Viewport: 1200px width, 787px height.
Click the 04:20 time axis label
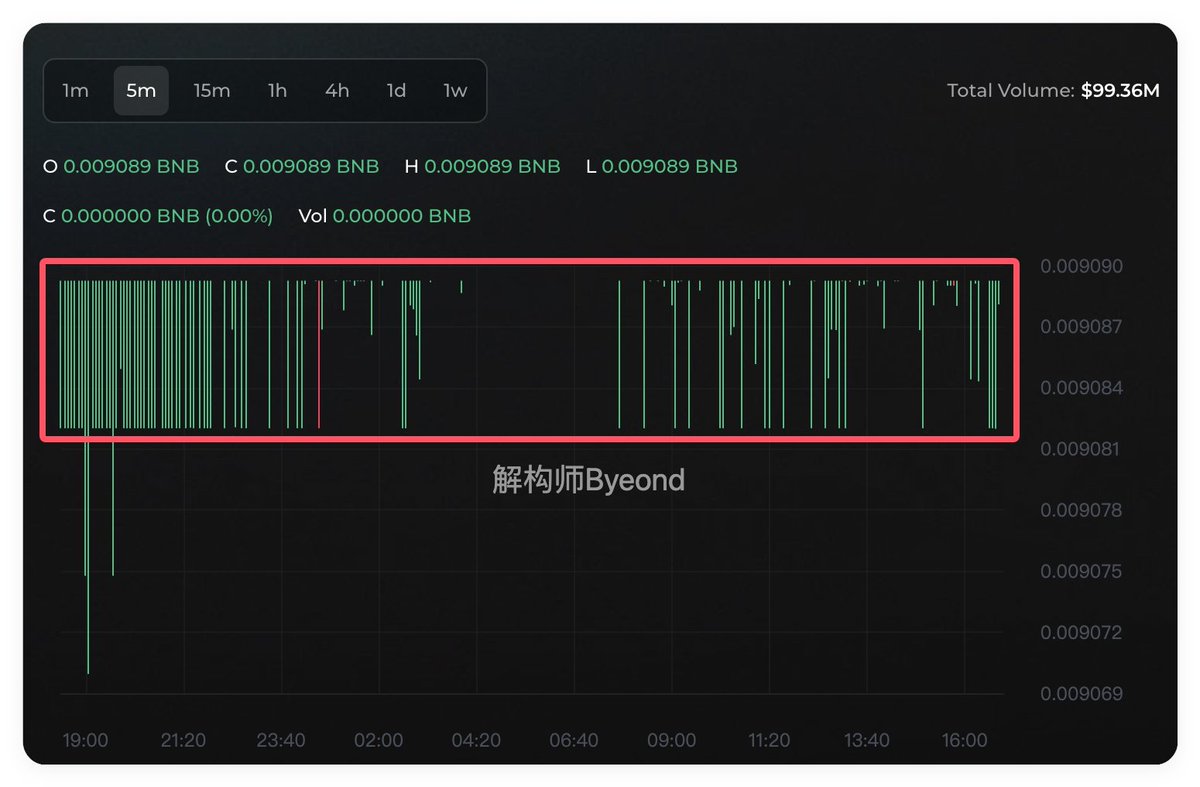[x=476, y=741]
